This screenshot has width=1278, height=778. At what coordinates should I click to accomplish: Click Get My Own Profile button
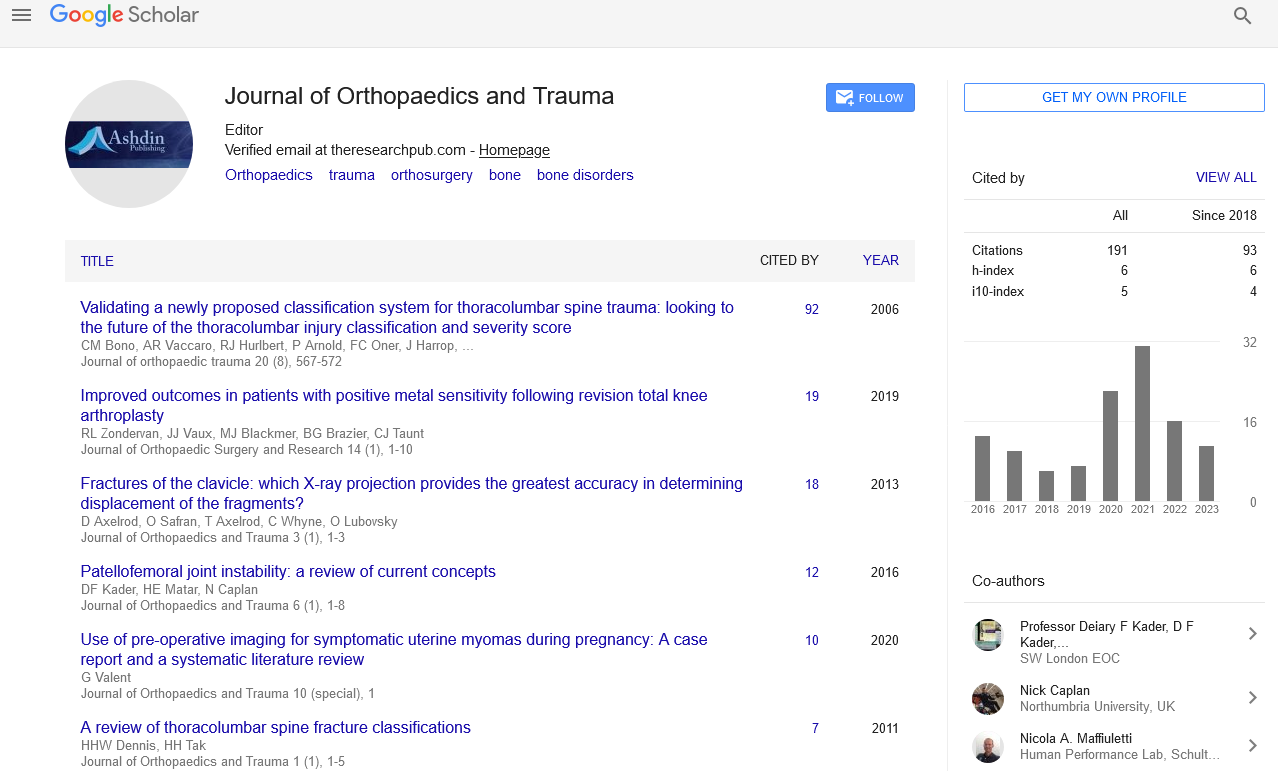click(1114, 98)
